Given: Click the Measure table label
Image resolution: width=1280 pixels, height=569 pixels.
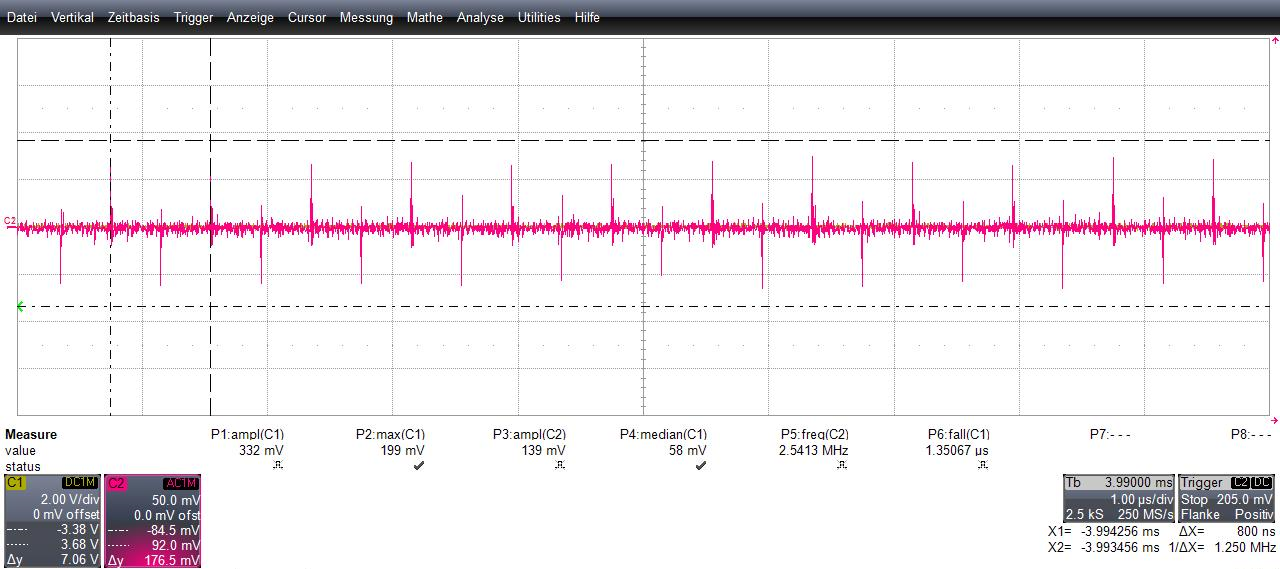Looking at the screenshot, I should click(31, 435).
